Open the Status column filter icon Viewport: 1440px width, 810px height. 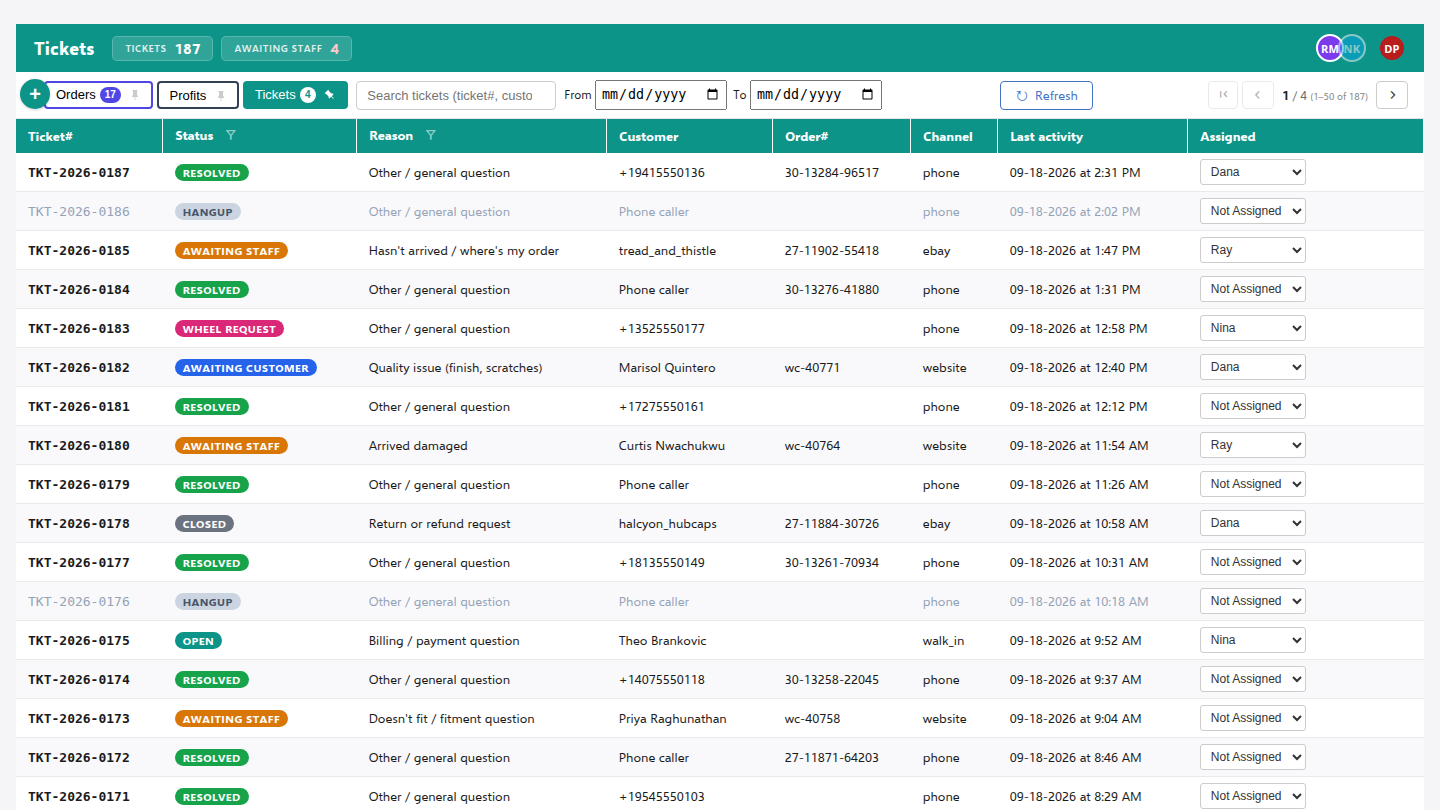point(231,135)
